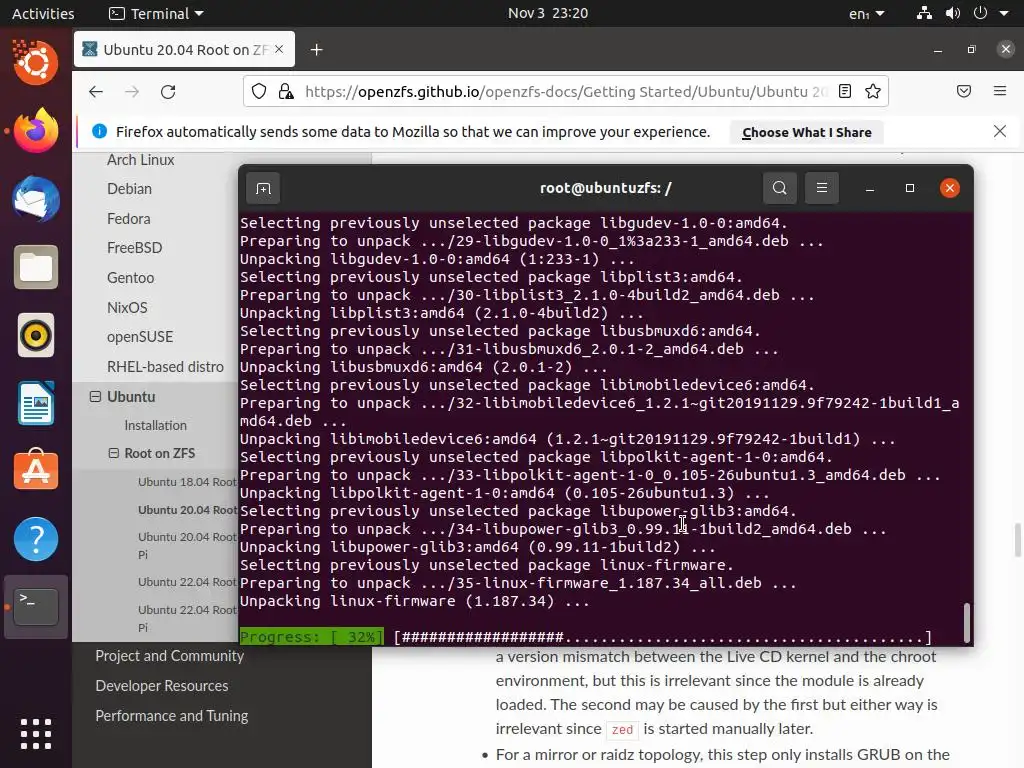Click the Firefox page vertical scrollbar
1024x768 pixels.
[x=1017, y=539]
